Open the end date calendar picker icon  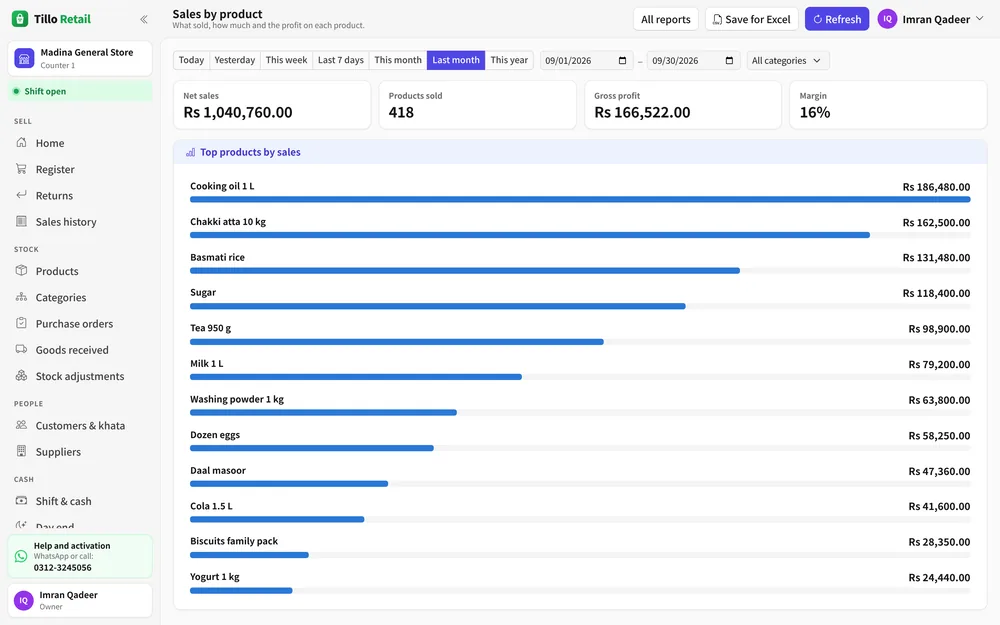click(x=729, y=61)
